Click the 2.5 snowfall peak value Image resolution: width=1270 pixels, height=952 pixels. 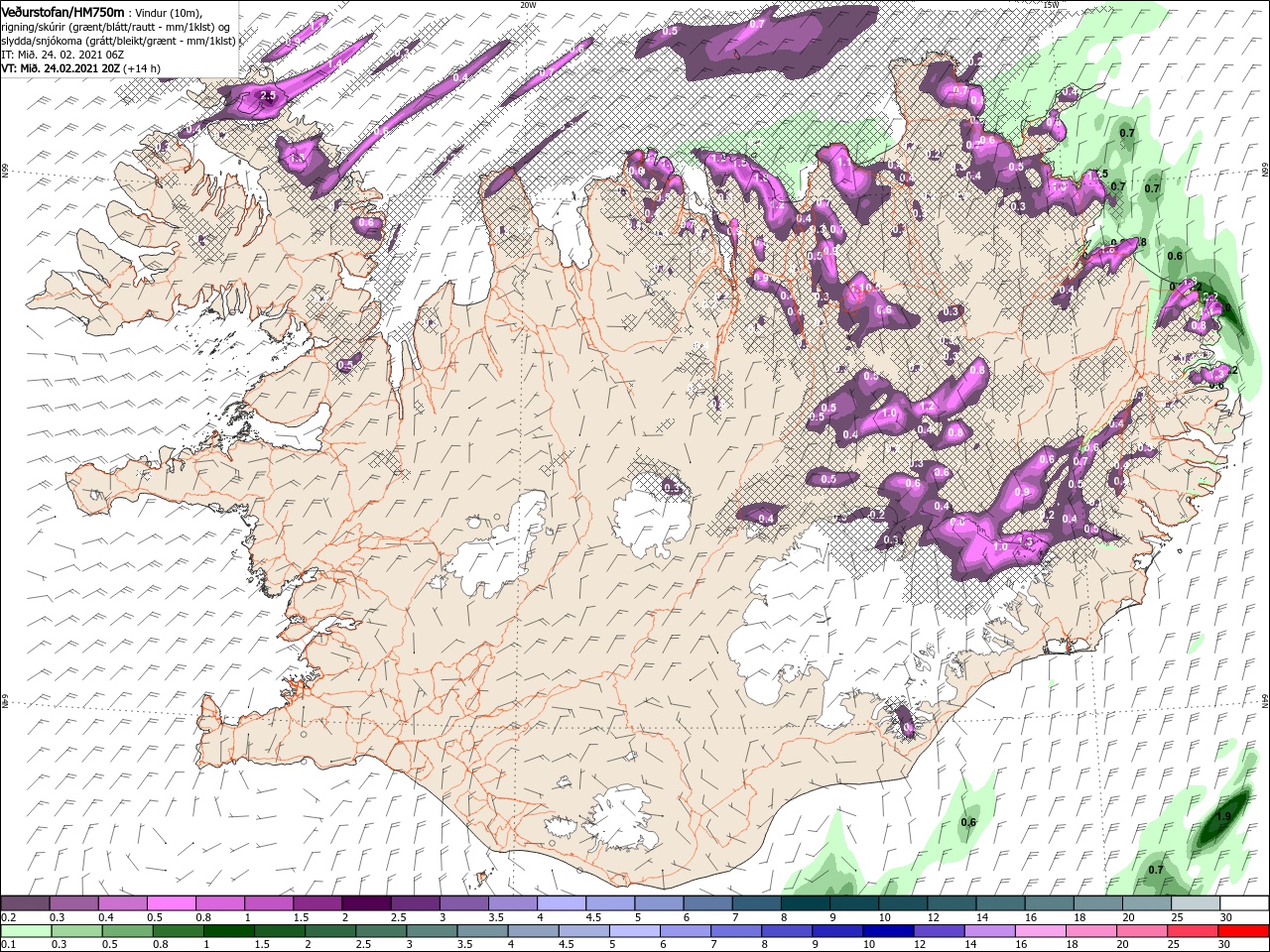(267, 95)
